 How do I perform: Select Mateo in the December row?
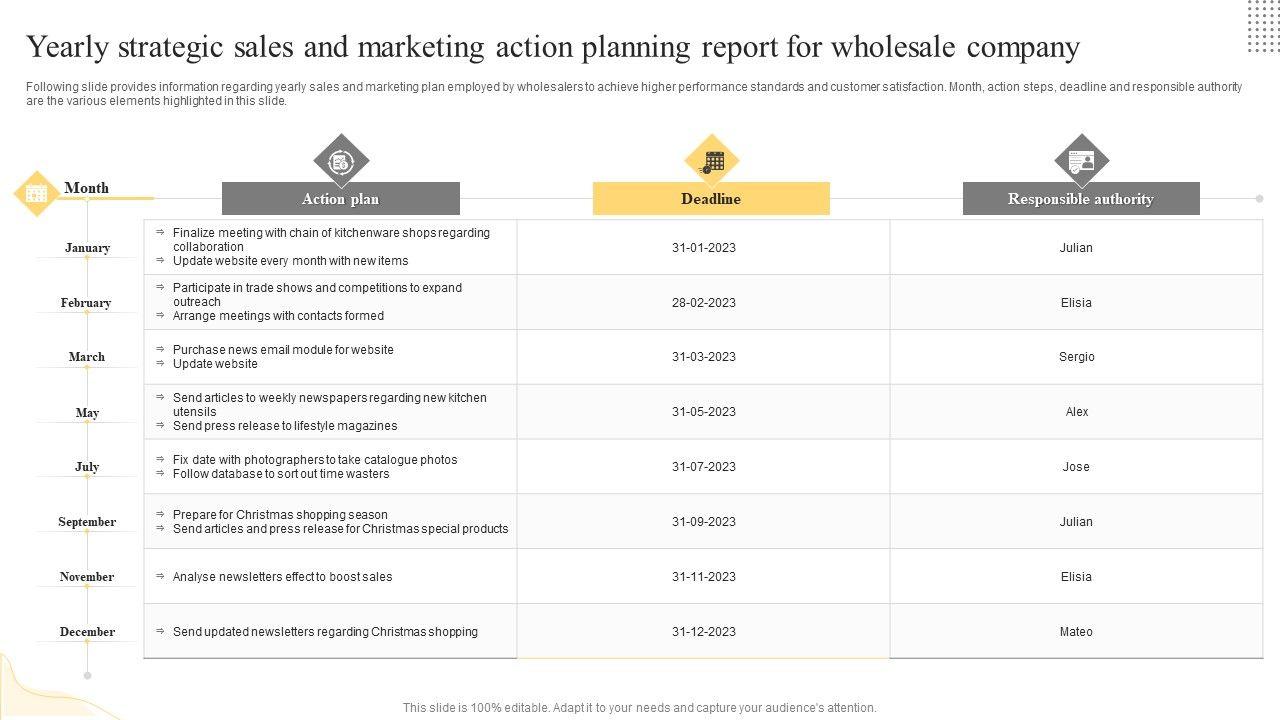coord(1076,632)
